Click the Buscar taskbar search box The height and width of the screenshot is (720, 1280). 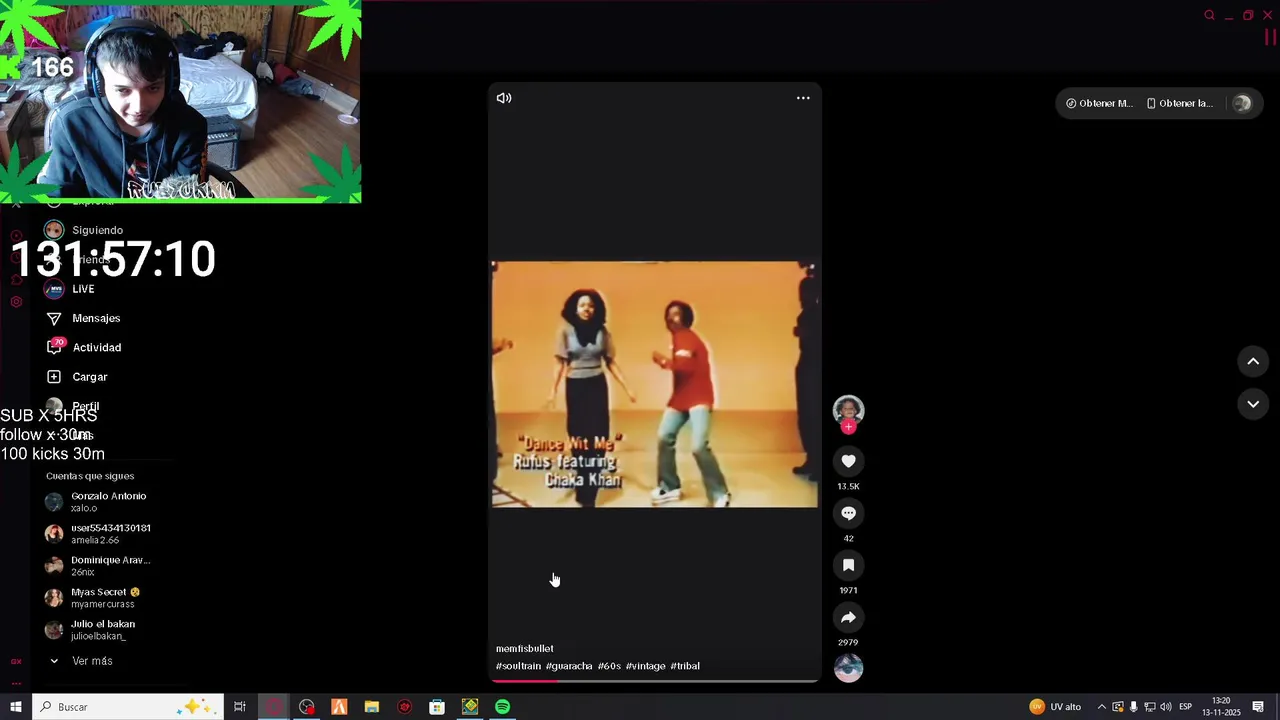point(128,707)
